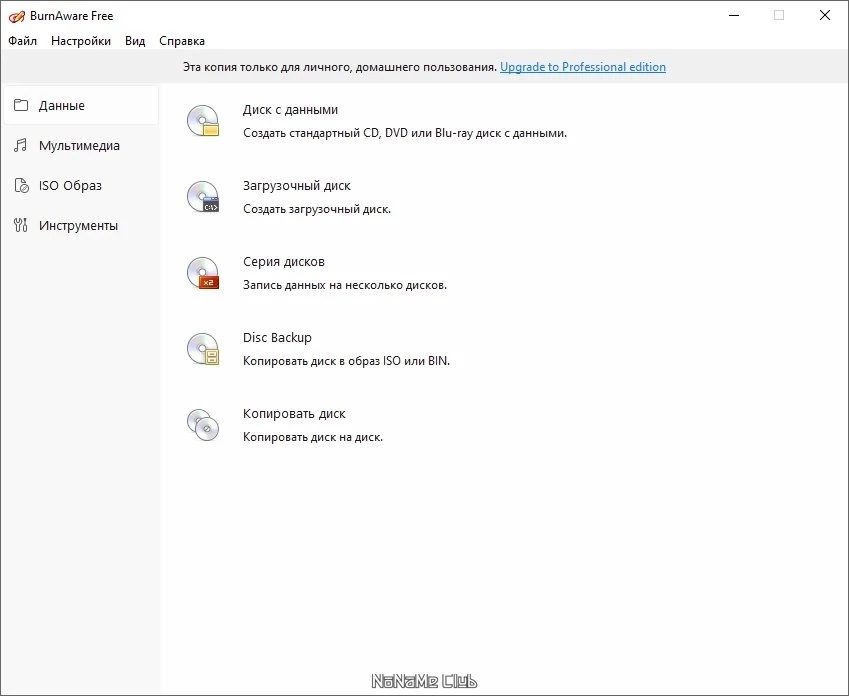Screen dimensions: 849x696
Task: Close the BurnAware Free window
Action: click(x=825, y=16)
